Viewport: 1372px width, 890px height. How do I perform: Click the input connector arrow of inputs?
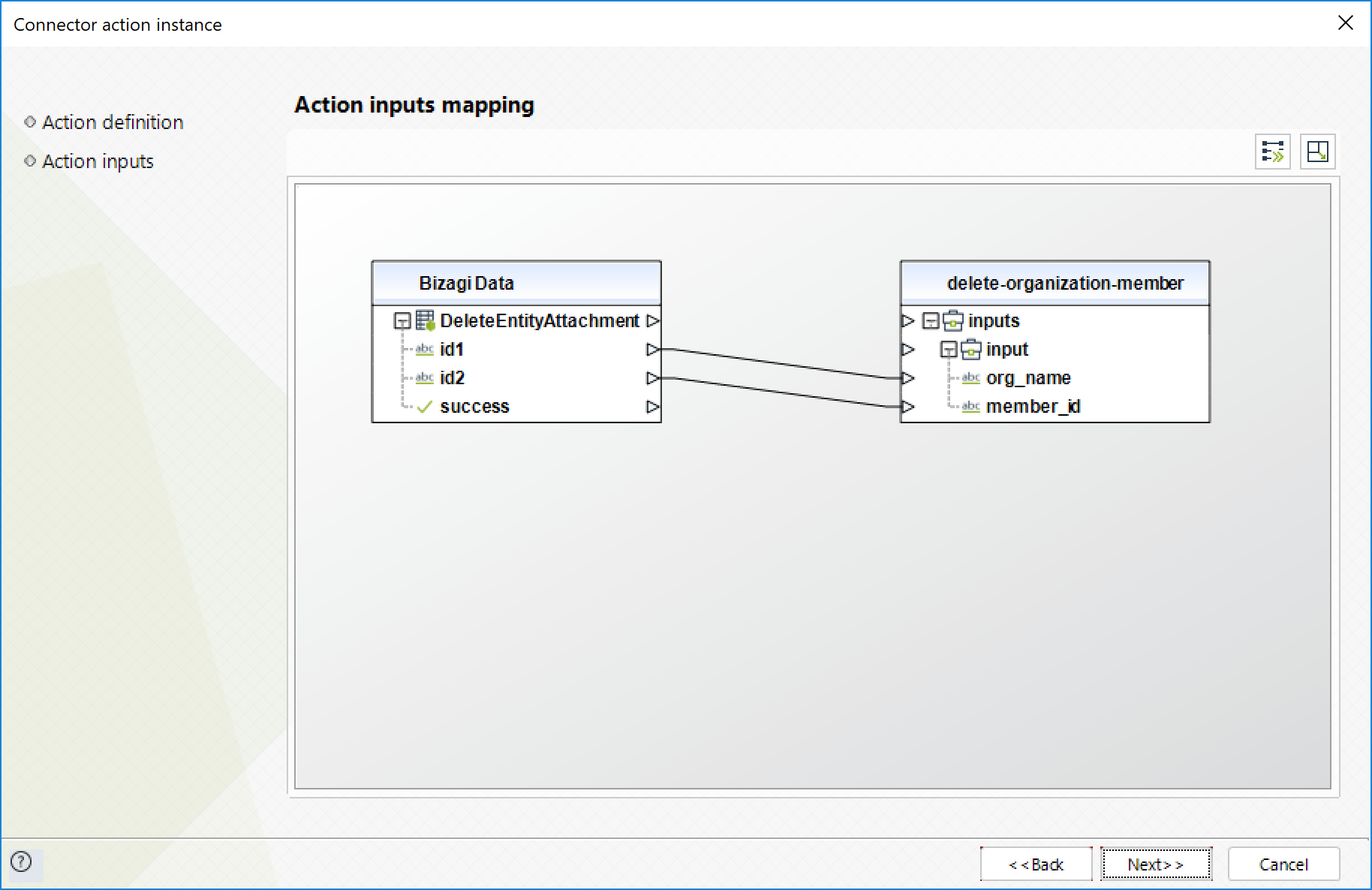click(x=908, y=320)
